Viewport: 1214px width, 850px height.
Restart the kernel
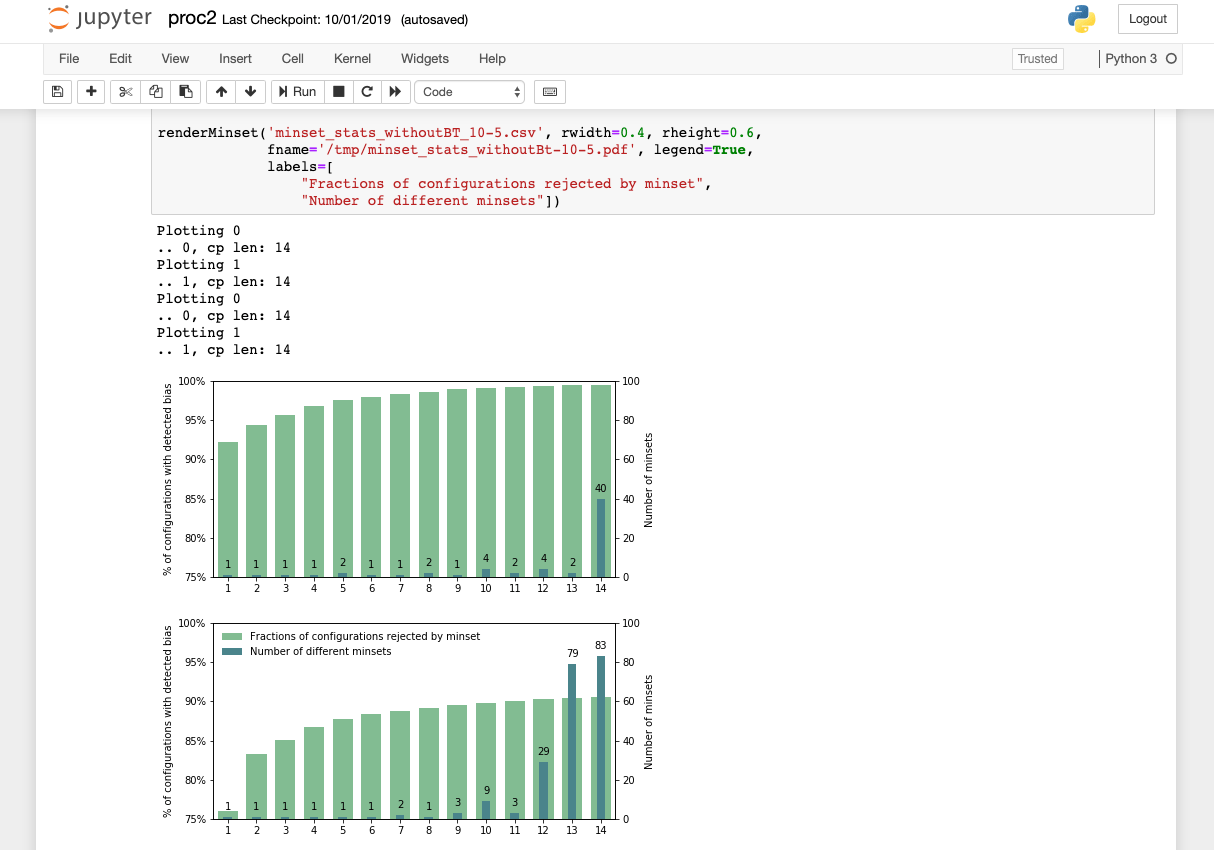(x=367, y=91)
